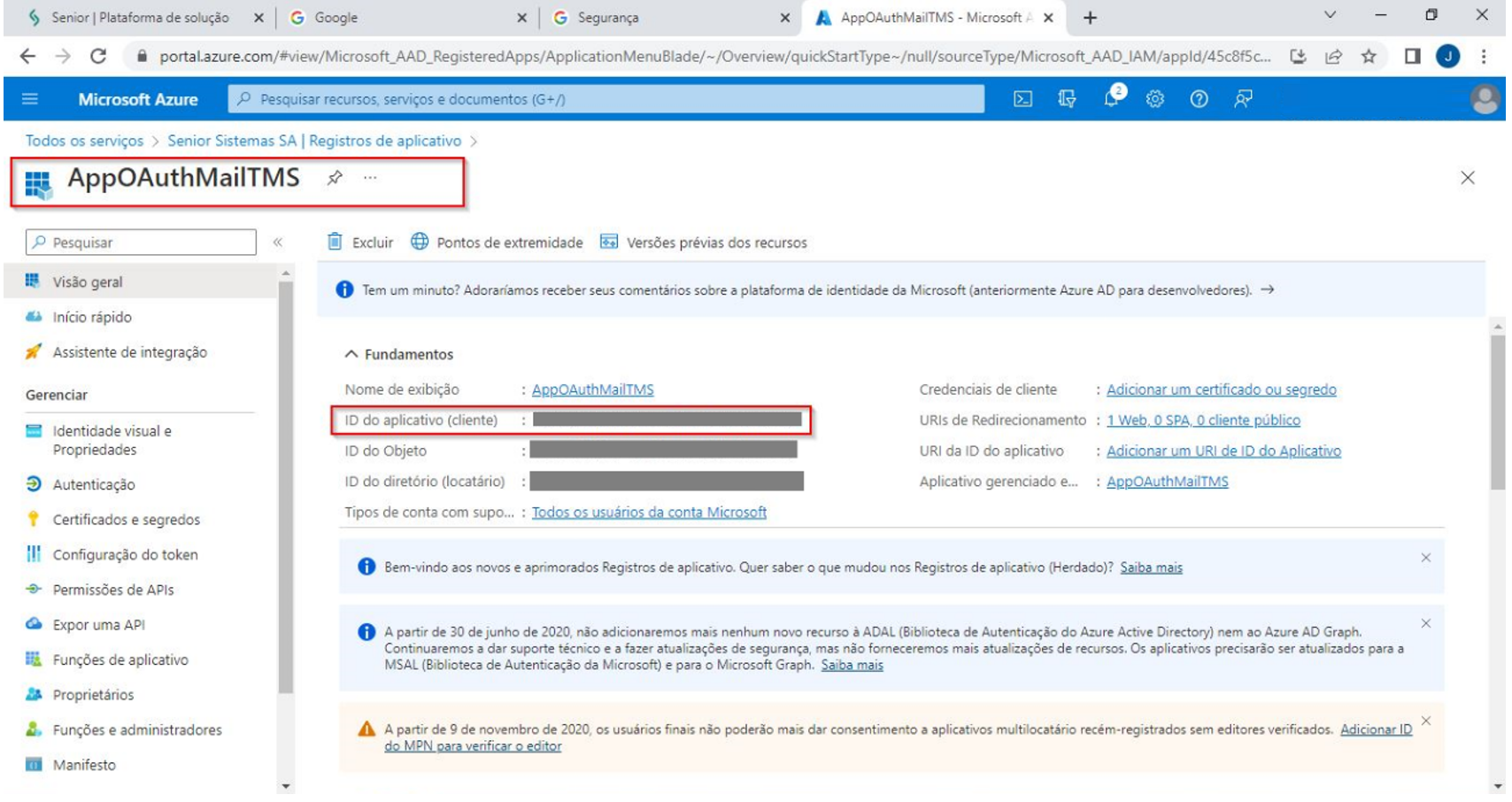1512x802 pixels.
Task: Click the Azure search resources box
Action: click(x=606, y=99)
